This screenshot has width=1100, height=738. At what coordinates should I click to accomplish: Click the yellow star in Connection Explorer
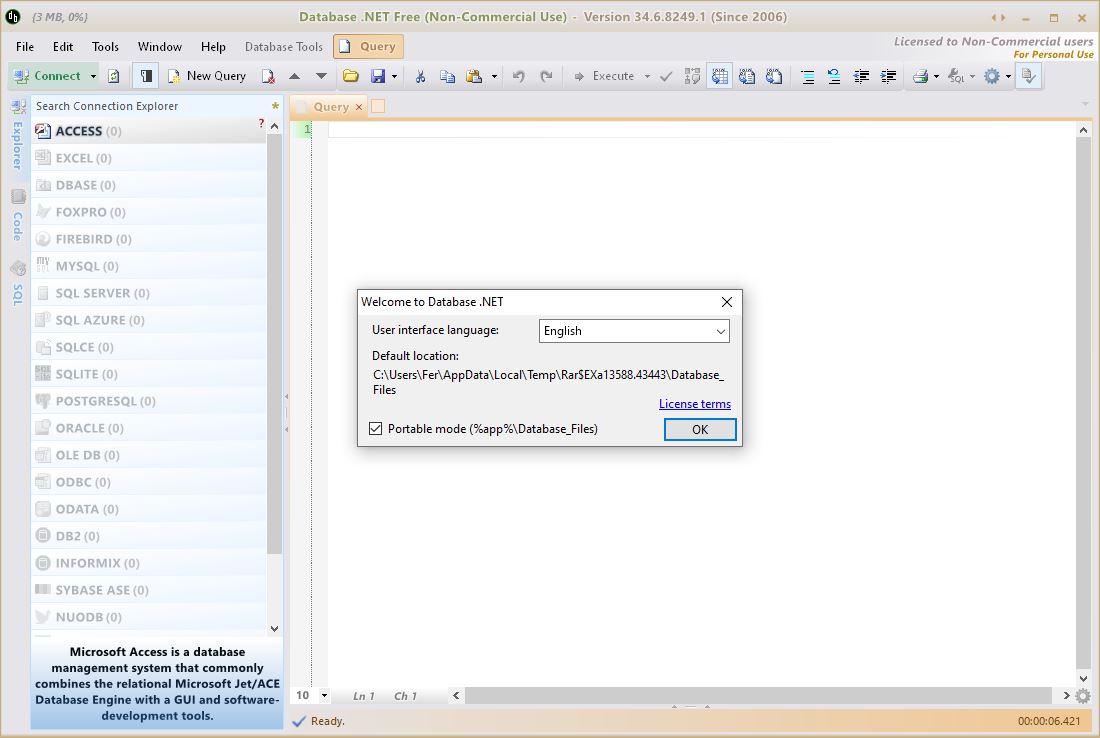pos(275,106)
